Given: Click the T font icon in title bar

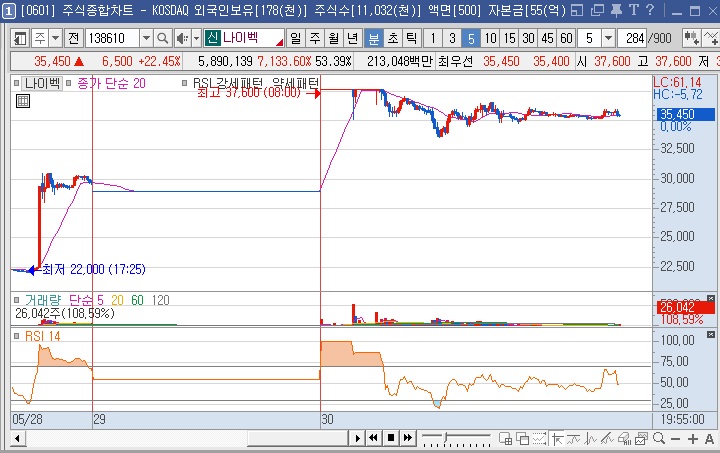Looking at the screenshot, I should coord(634,10).
